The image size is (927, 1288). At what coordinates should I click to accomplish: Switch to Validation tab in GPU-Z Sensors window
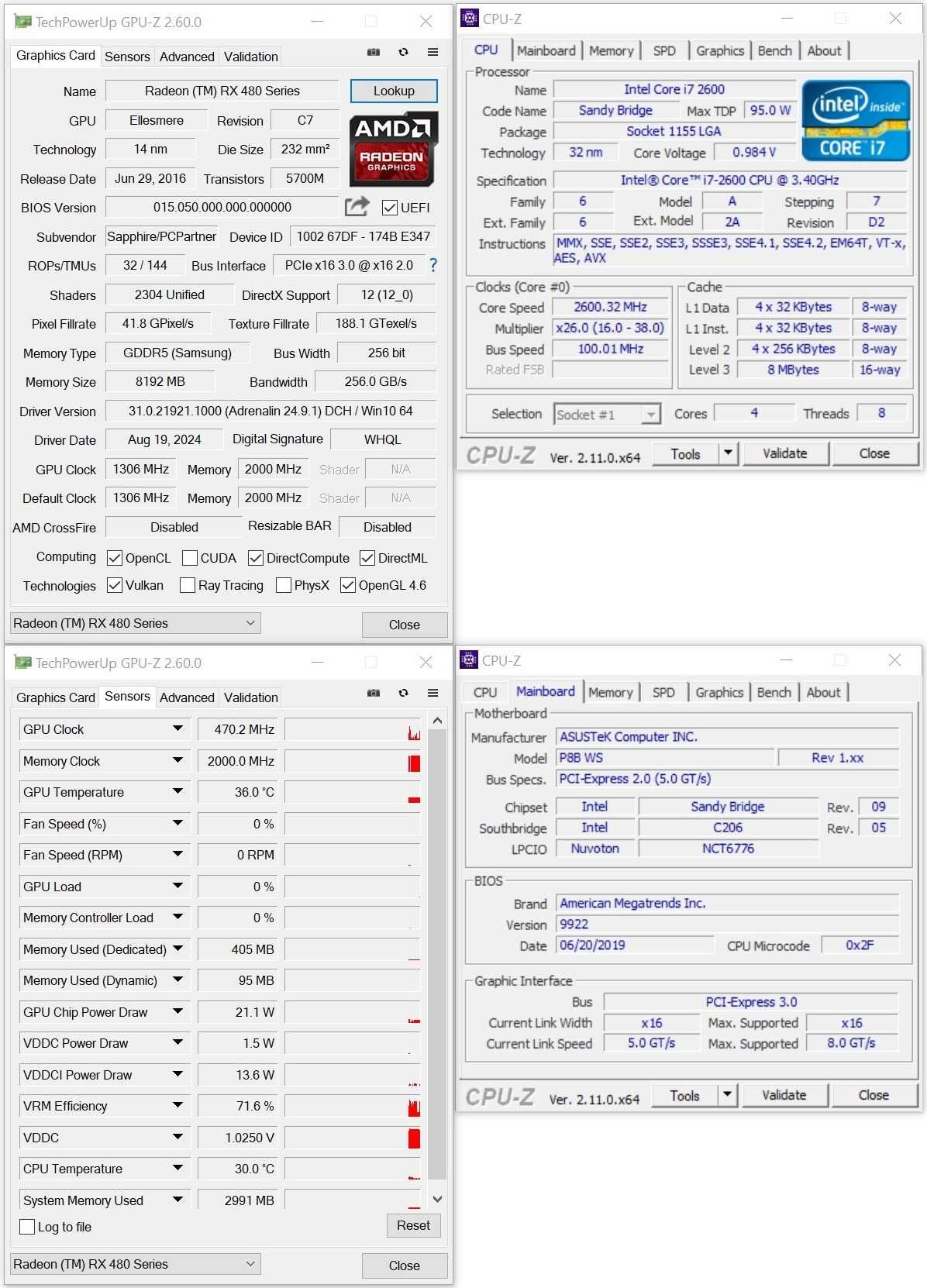250,697
